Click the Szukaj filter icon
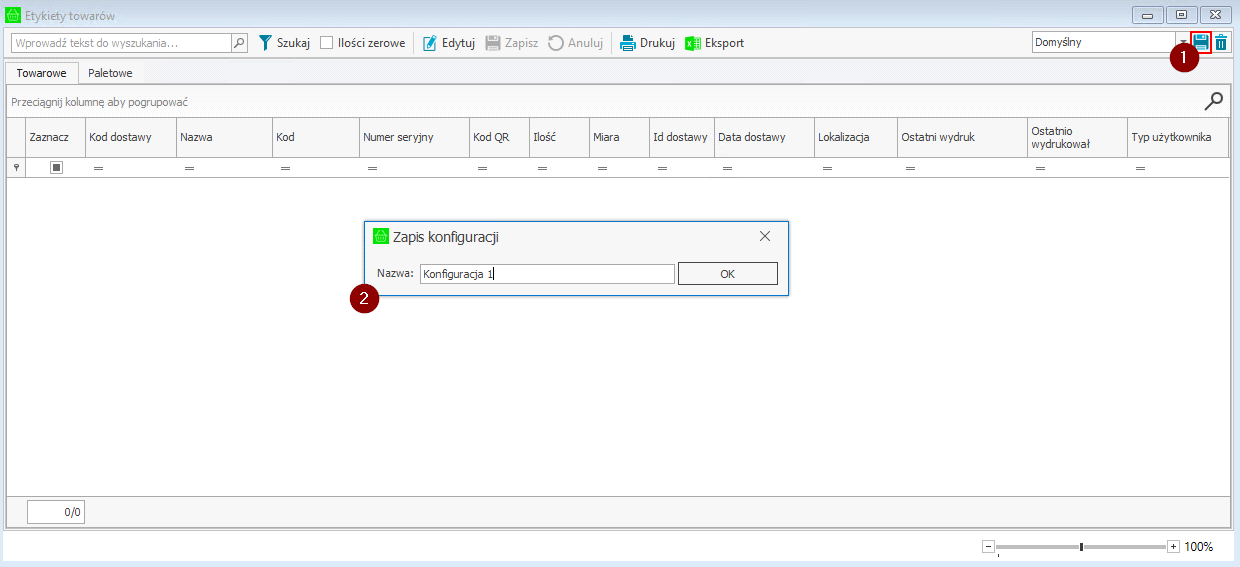The image size is (1240, 567). click(265, 43)
